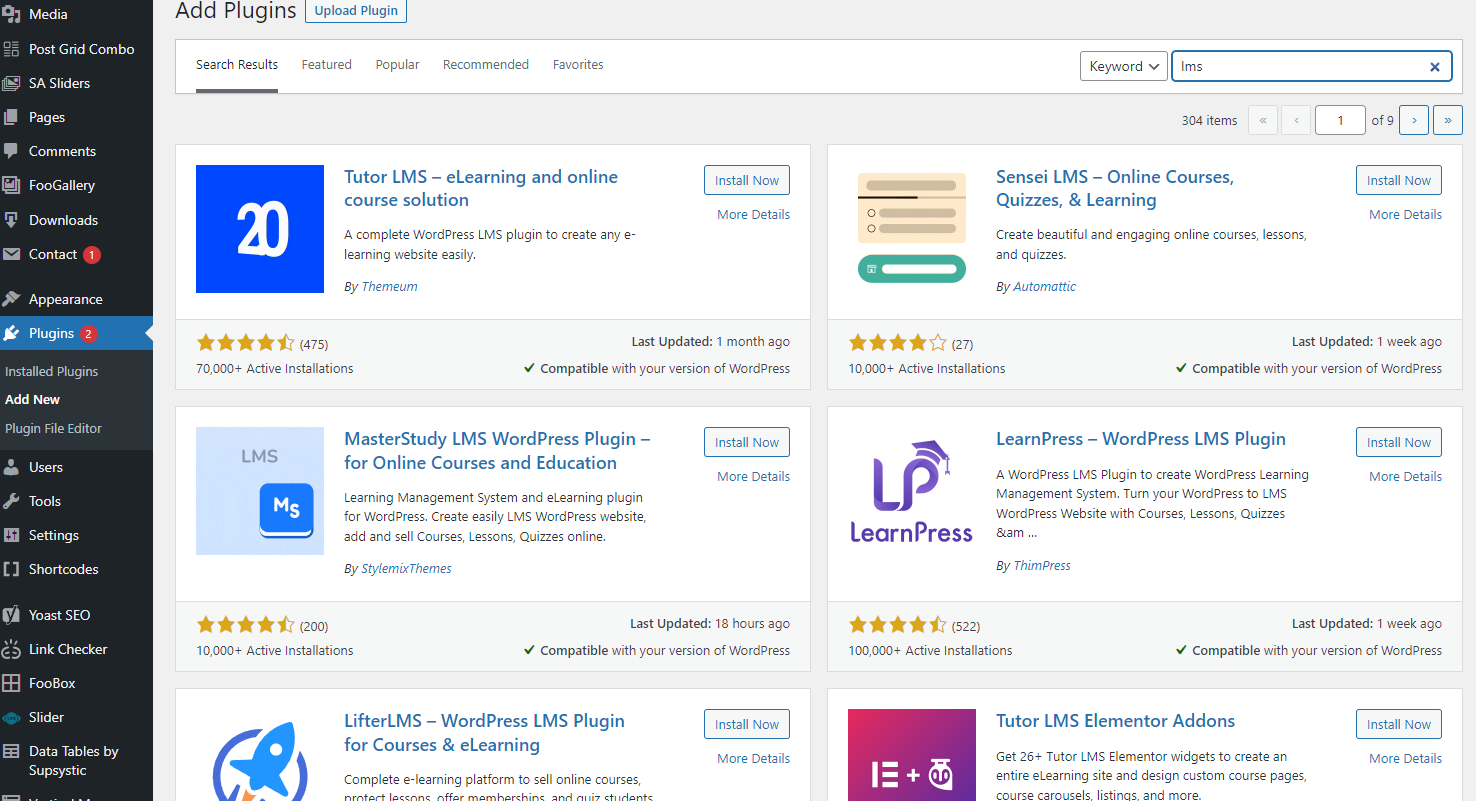
Task: Open Plugin File Editor submenu item
Action: point(54,428)
